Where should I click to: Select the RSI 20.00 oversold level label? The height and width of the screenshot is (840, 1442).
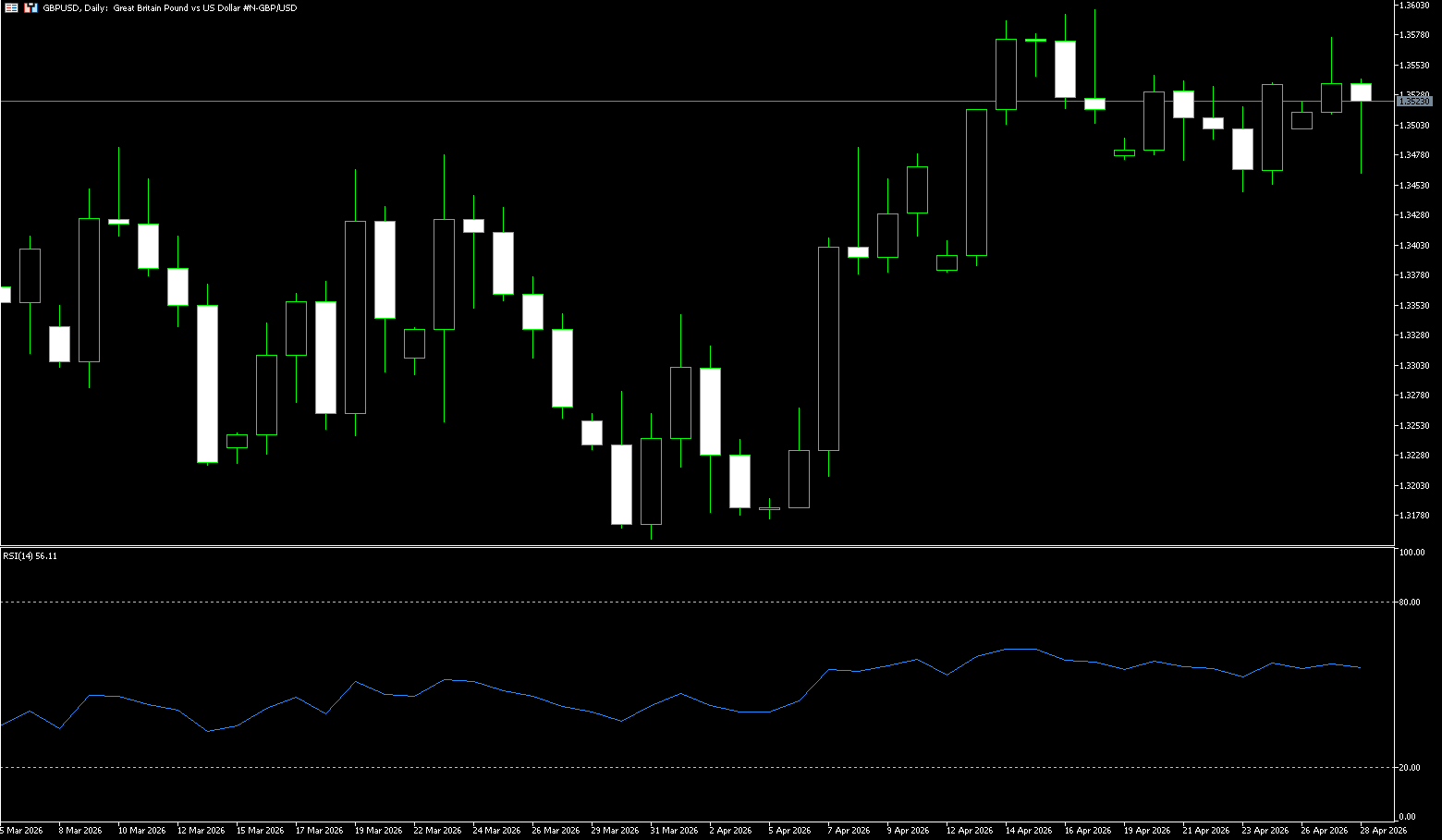pos(1410,768)
